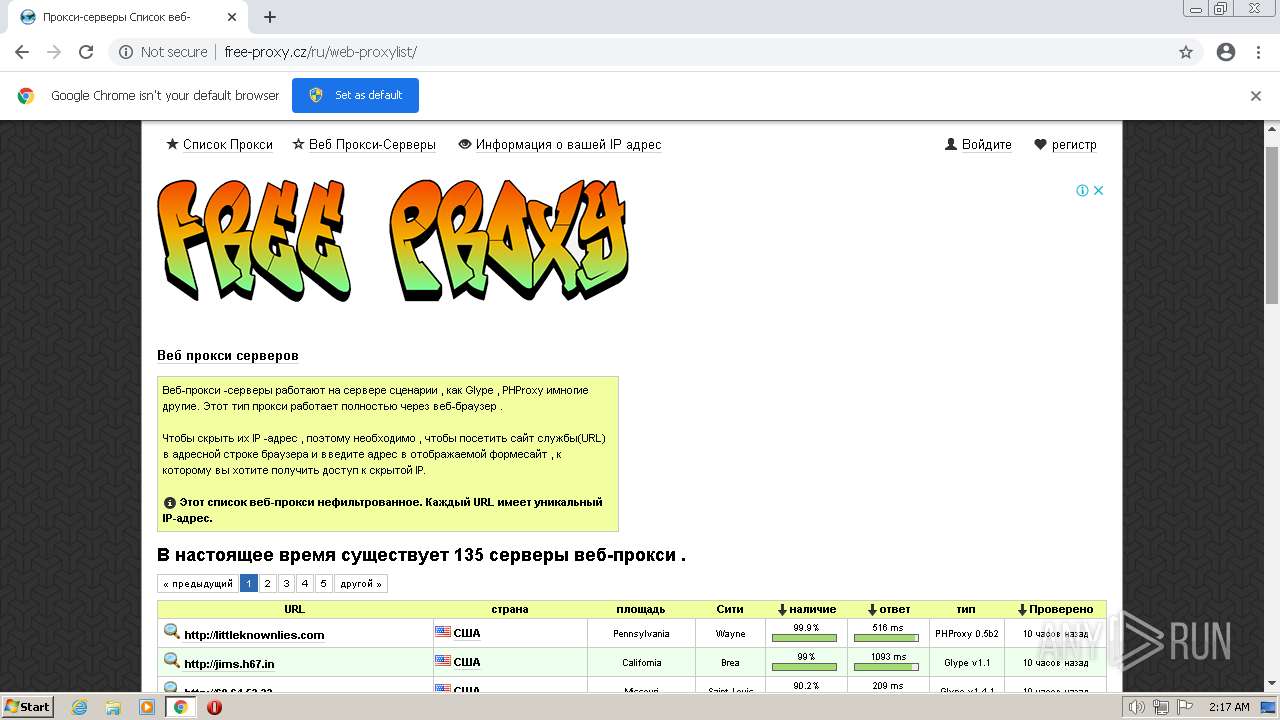Bookmark this page with the star icon
This screenshot has width=1280, height=720.
(1186, 52)
